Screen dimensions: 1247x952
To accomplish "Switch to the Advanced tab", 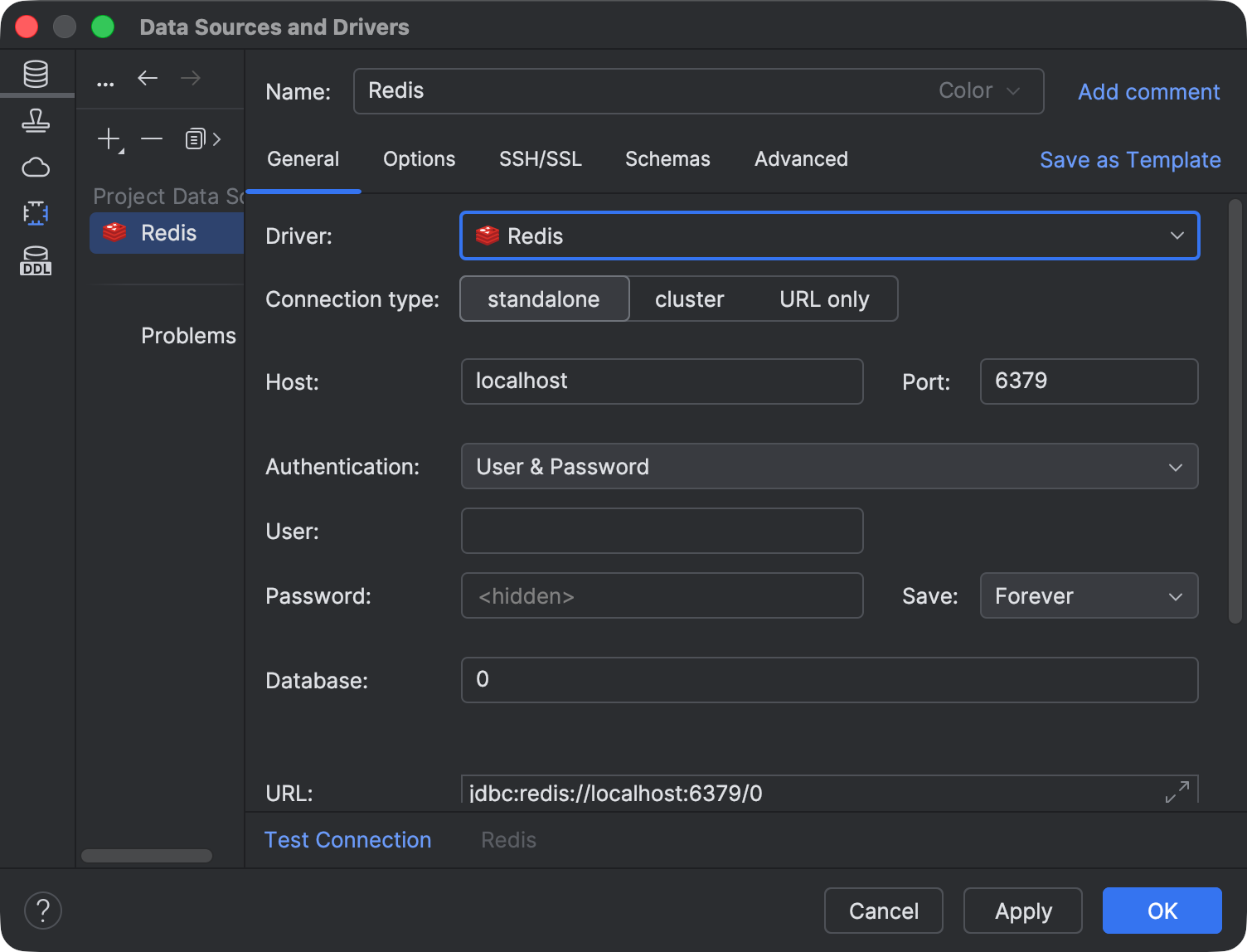I will pos(801,159).
